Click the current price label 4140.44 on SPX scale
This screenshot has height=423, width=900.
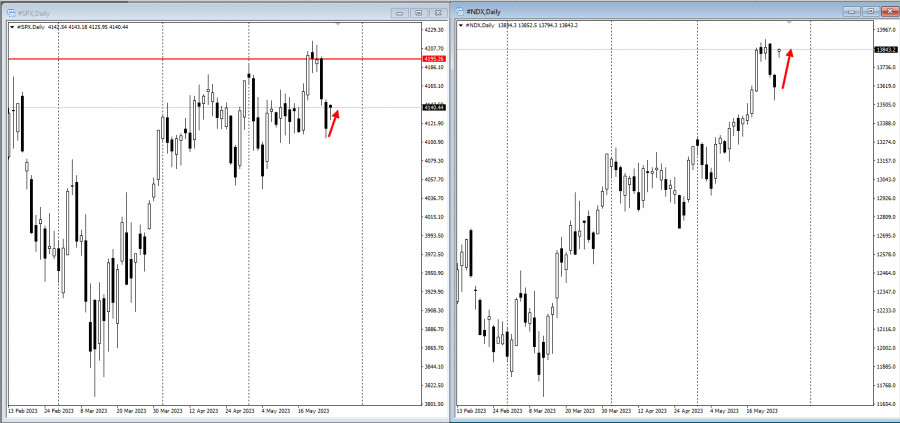pos(433,107)
